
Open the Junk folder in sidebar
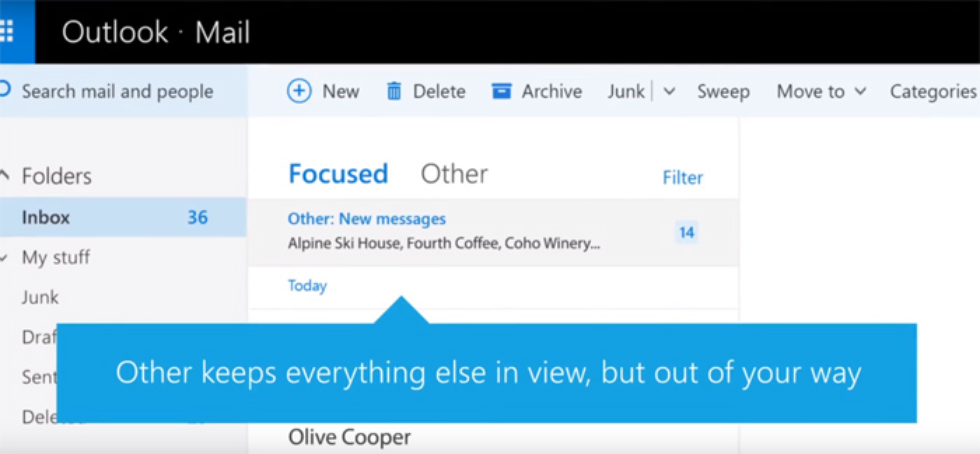pos(40,297)
